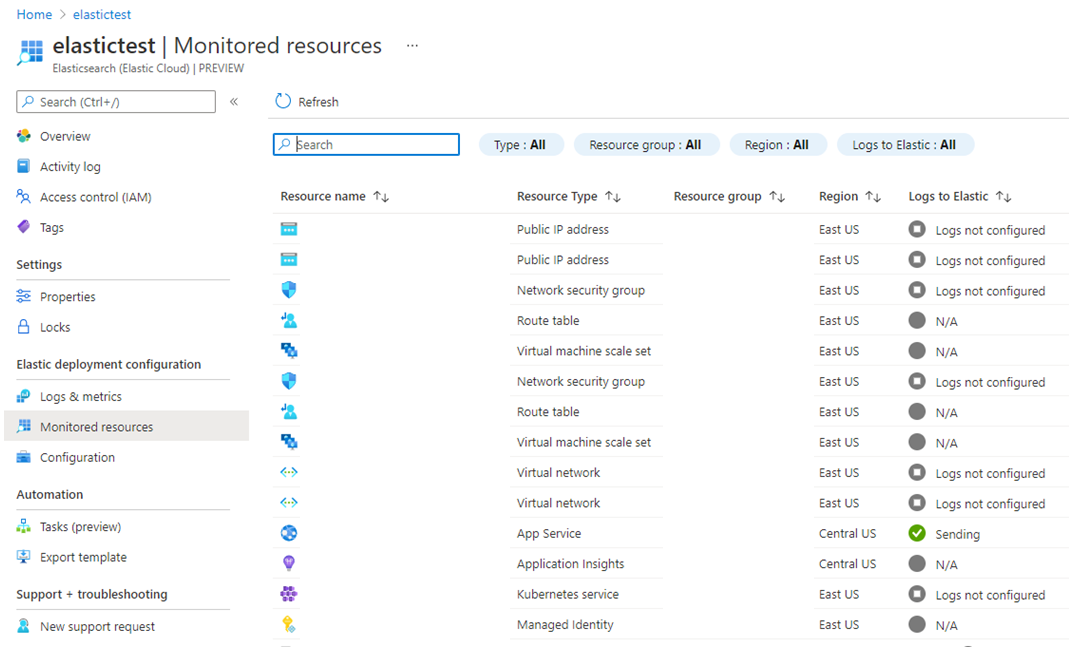The height and width of the screenshot is (647, 1069).
Task: Click the elastictest resource icon in header
Action: pos(30,52)
